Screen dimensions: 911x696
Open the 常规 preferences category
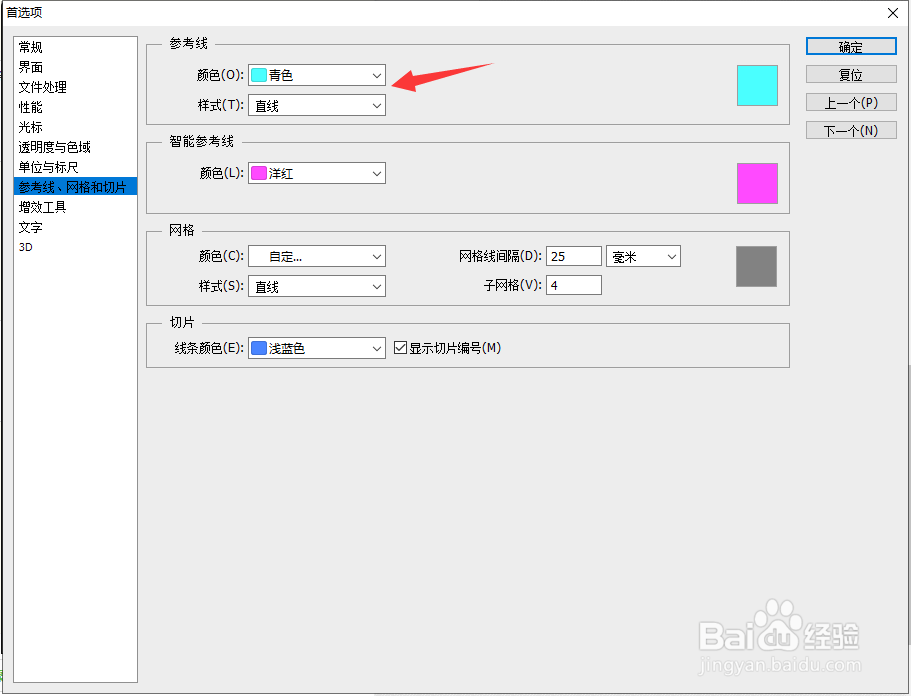[x=30, y=47]
